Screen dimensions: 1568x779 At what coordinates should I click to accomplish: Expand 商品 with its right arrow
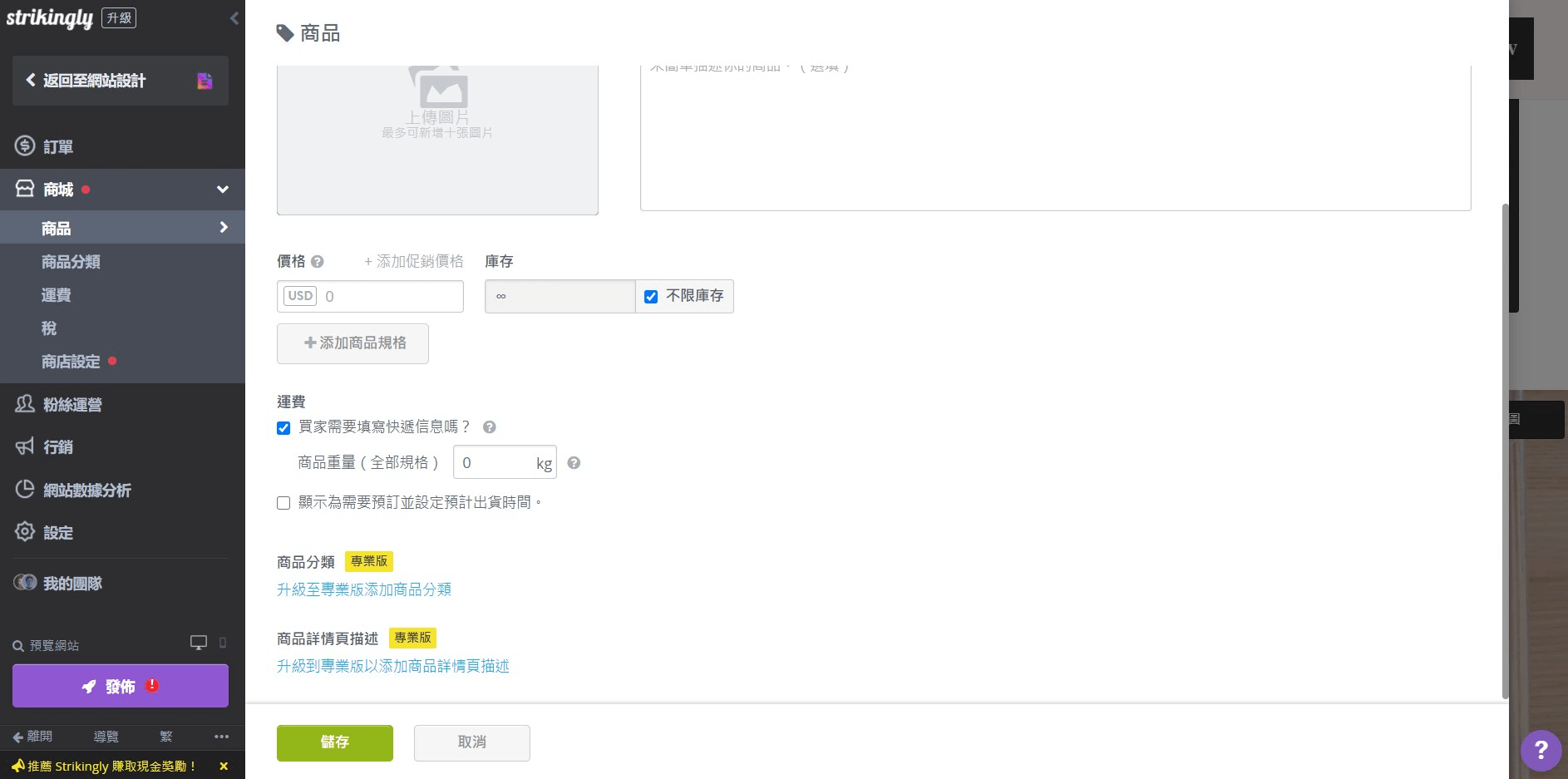tap(222, 226)
